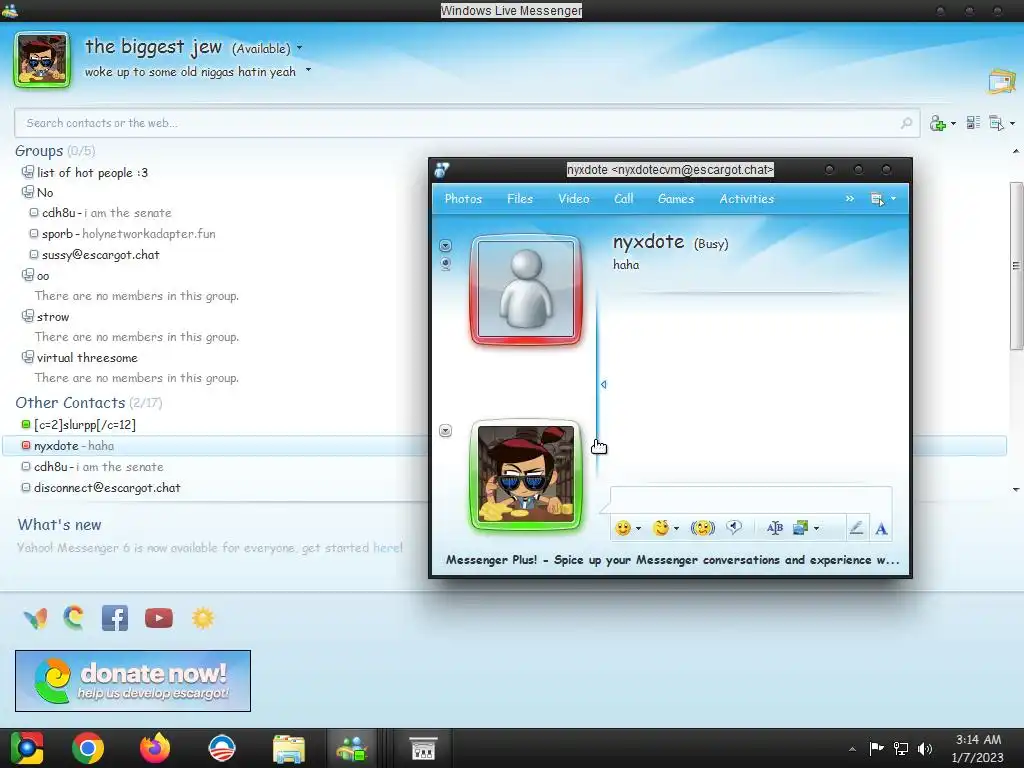Click the voice clip icon
This screenshot has height=768, width=1024.
point(734,527)
